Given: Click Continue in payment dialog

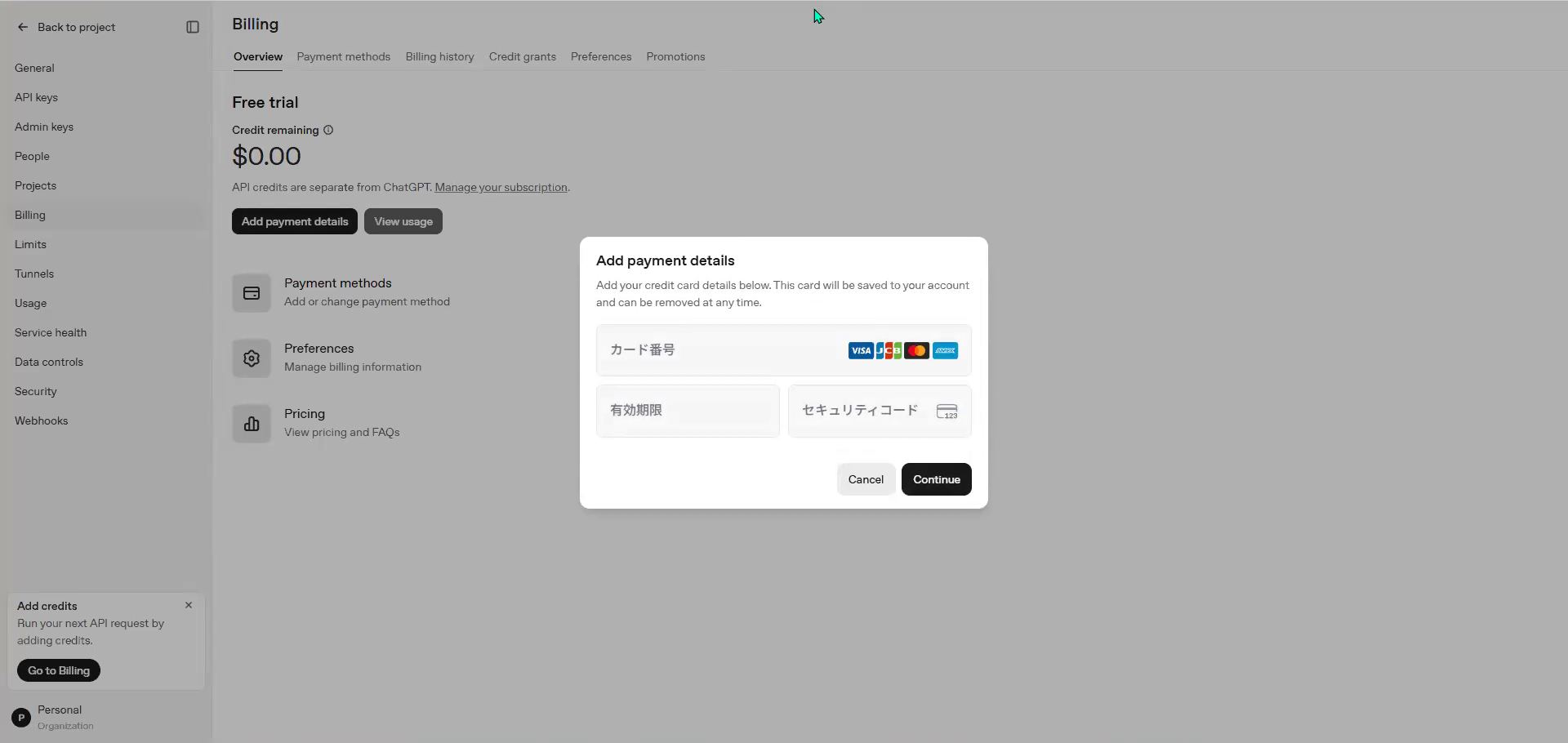Looking at the screenshot, I should click(937, 479).
